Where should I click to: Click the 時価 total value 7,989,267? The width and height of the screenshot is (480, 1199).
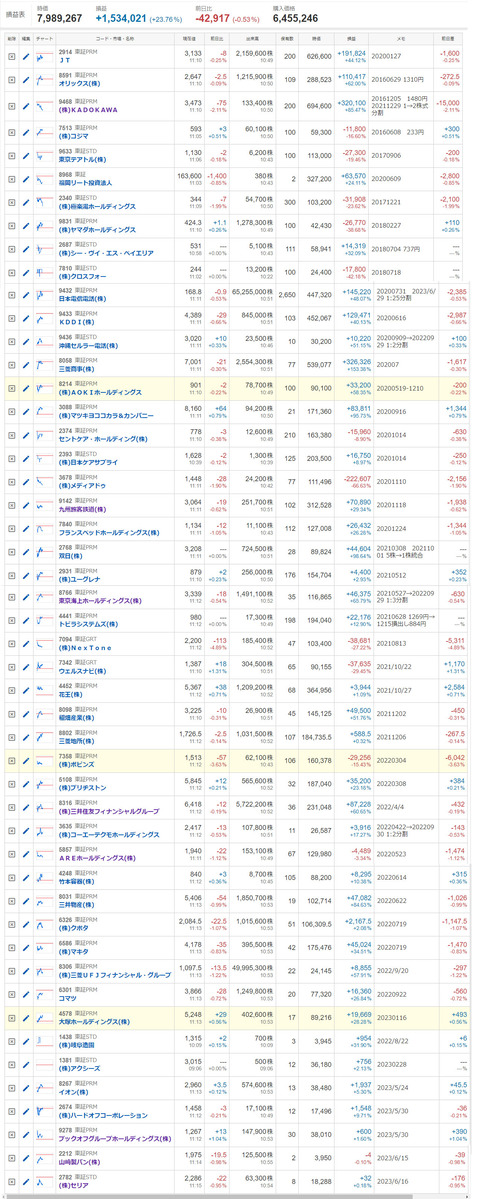point(59,16)
